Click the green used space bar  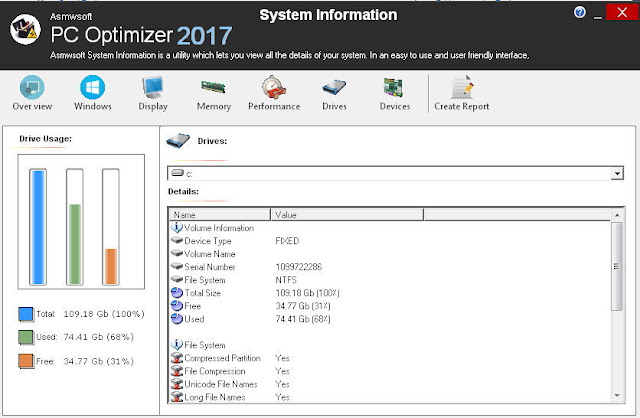pyautogui.click(x=75, y=244)
